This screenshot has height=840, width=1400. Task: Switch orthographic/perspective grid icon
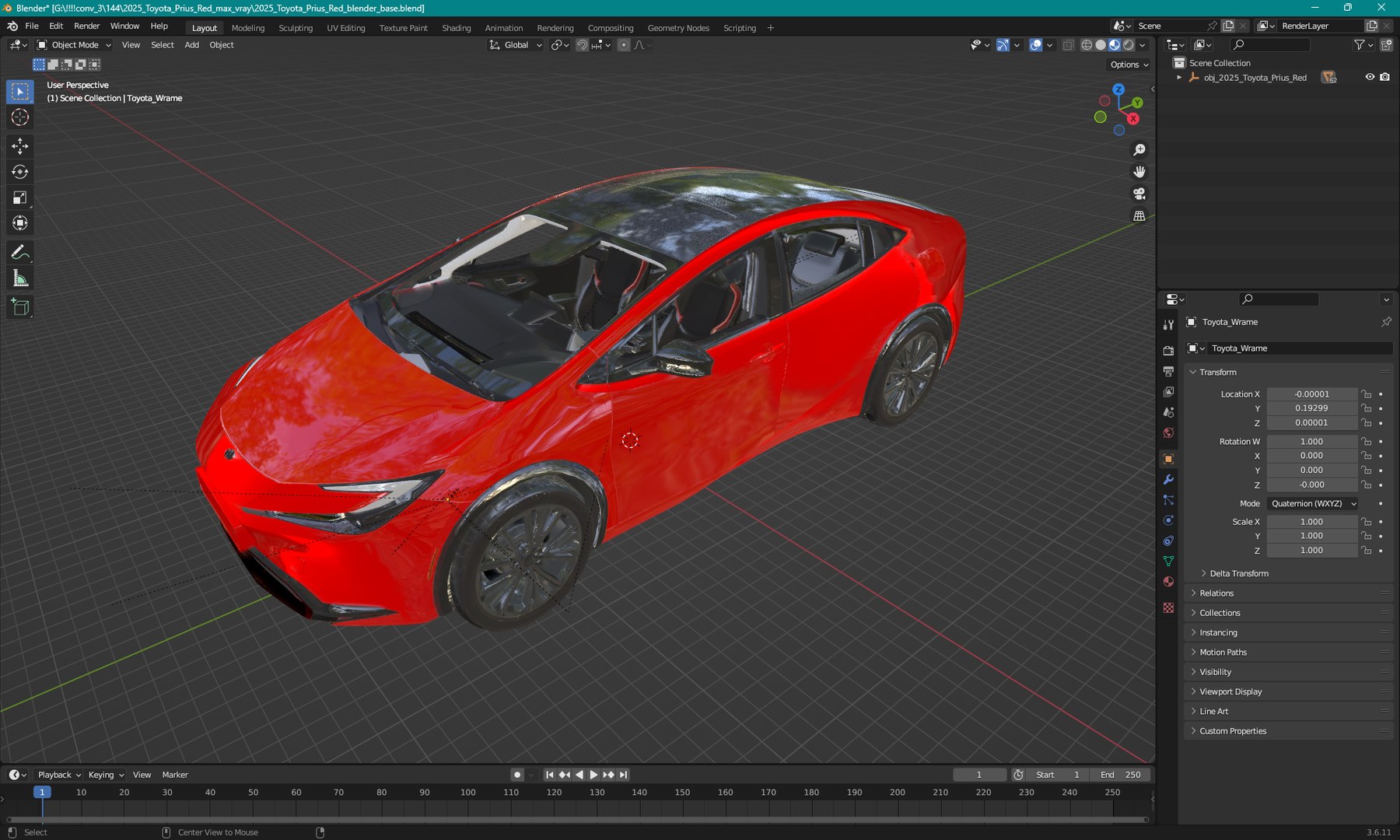1139,215
